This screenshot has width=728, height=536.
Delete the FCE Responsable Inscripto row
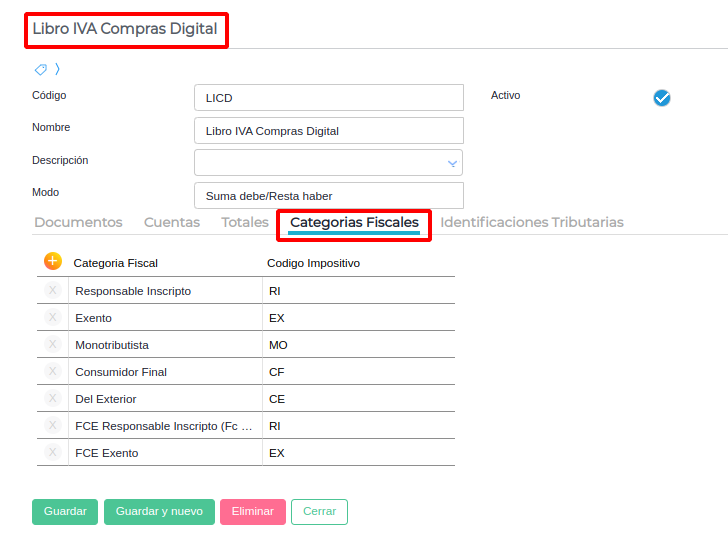pos(53,426)
